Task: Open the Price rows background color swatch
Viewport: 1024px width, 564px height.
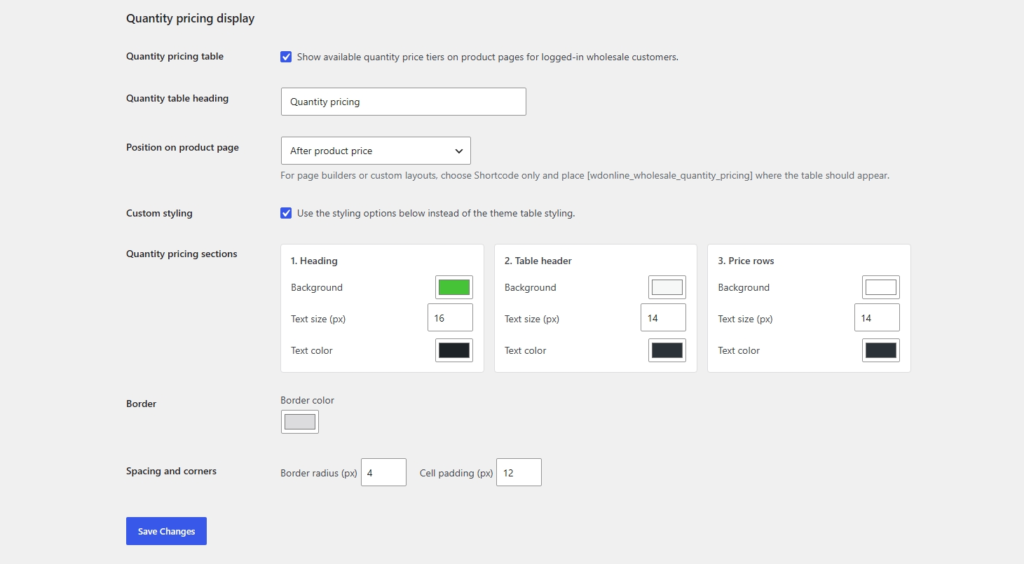Action: click(x=880, y=287)
